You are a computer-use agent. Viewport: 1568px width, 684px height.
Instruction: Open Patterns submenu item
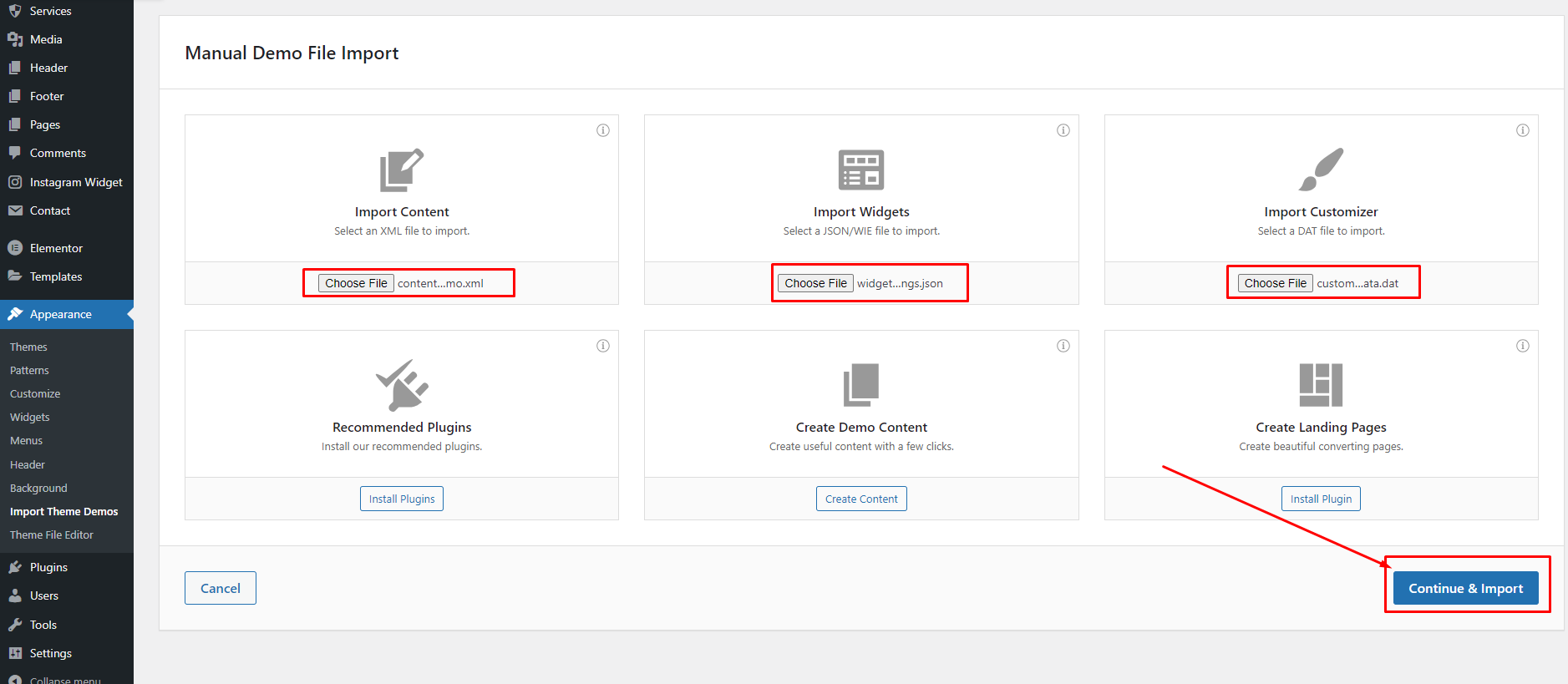[x=29, y=370]
